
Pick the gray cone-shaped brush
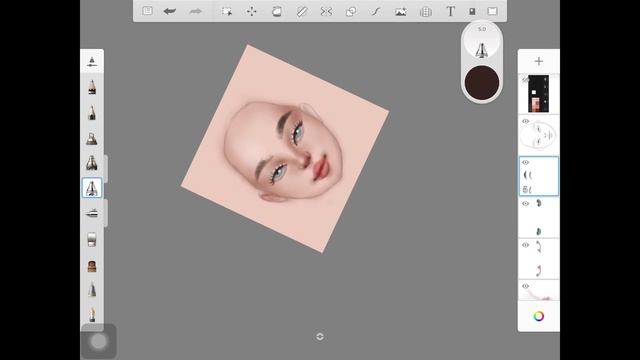[92, 290]
